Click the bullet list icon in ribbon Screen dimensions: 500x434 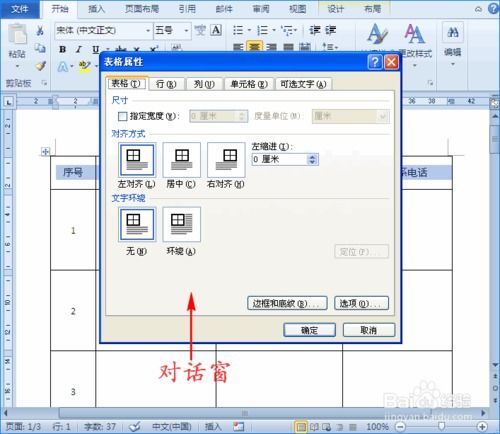pyautogui.click(x=238, y=31)
